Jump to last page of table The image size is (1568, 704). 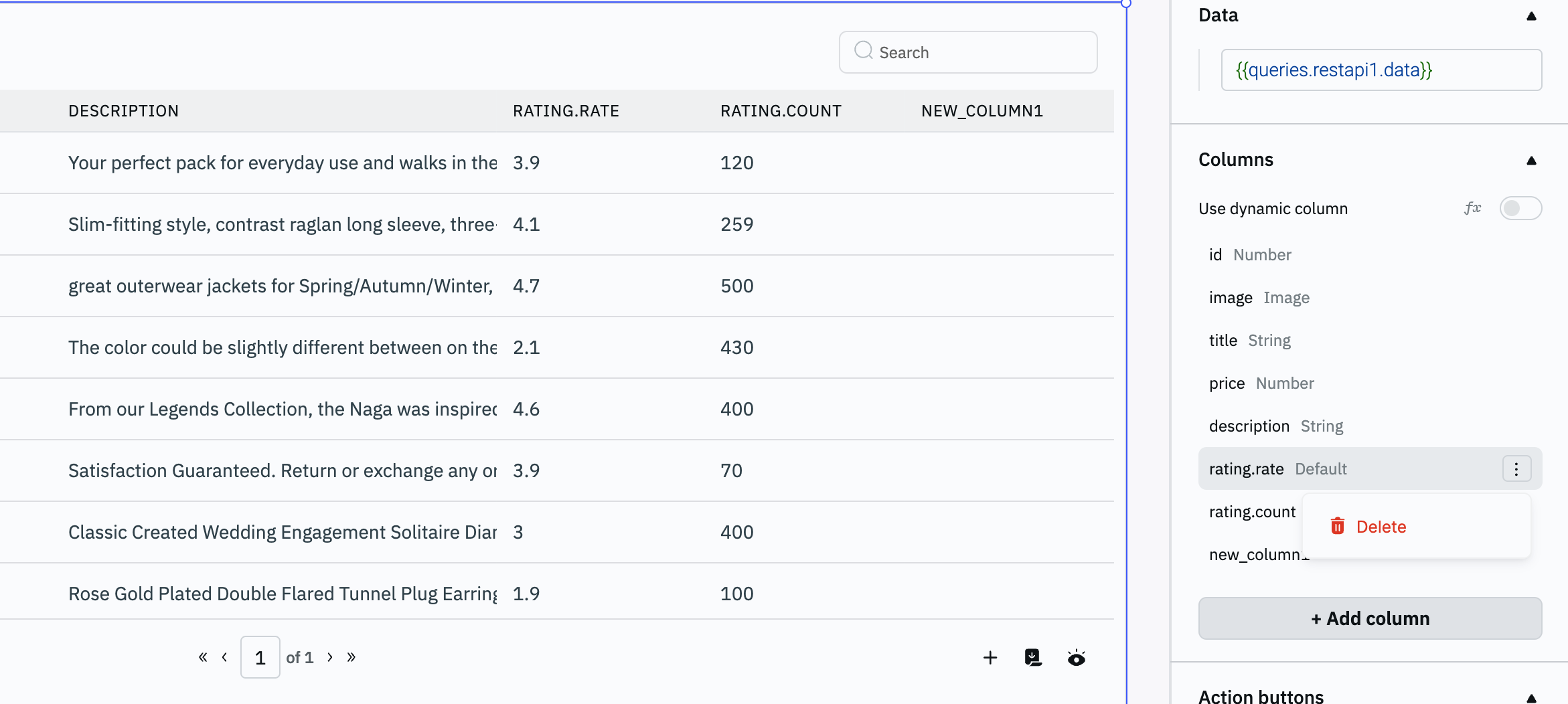(x=351, y=657)
